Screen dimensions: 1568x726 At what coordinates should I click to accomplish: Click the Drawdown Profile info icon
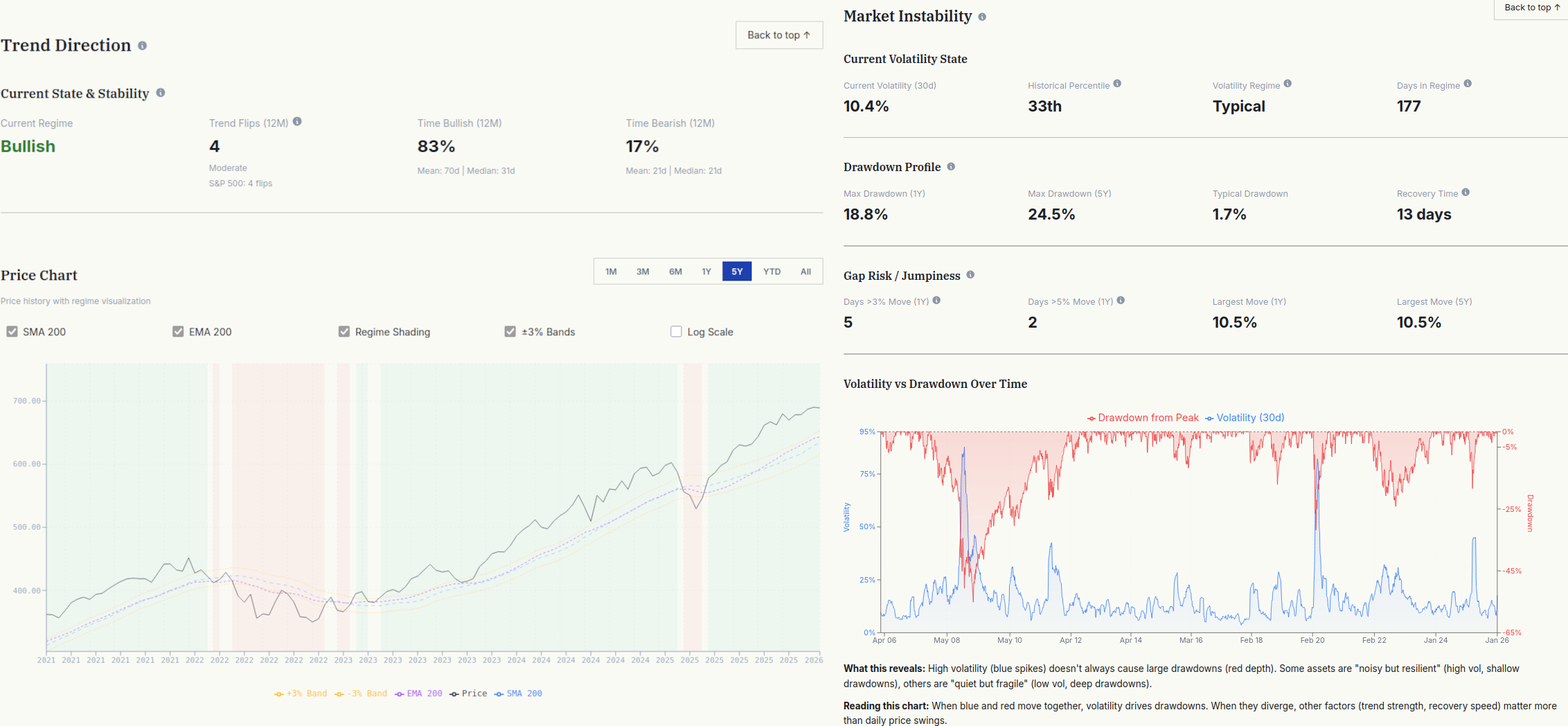point(952,166)
